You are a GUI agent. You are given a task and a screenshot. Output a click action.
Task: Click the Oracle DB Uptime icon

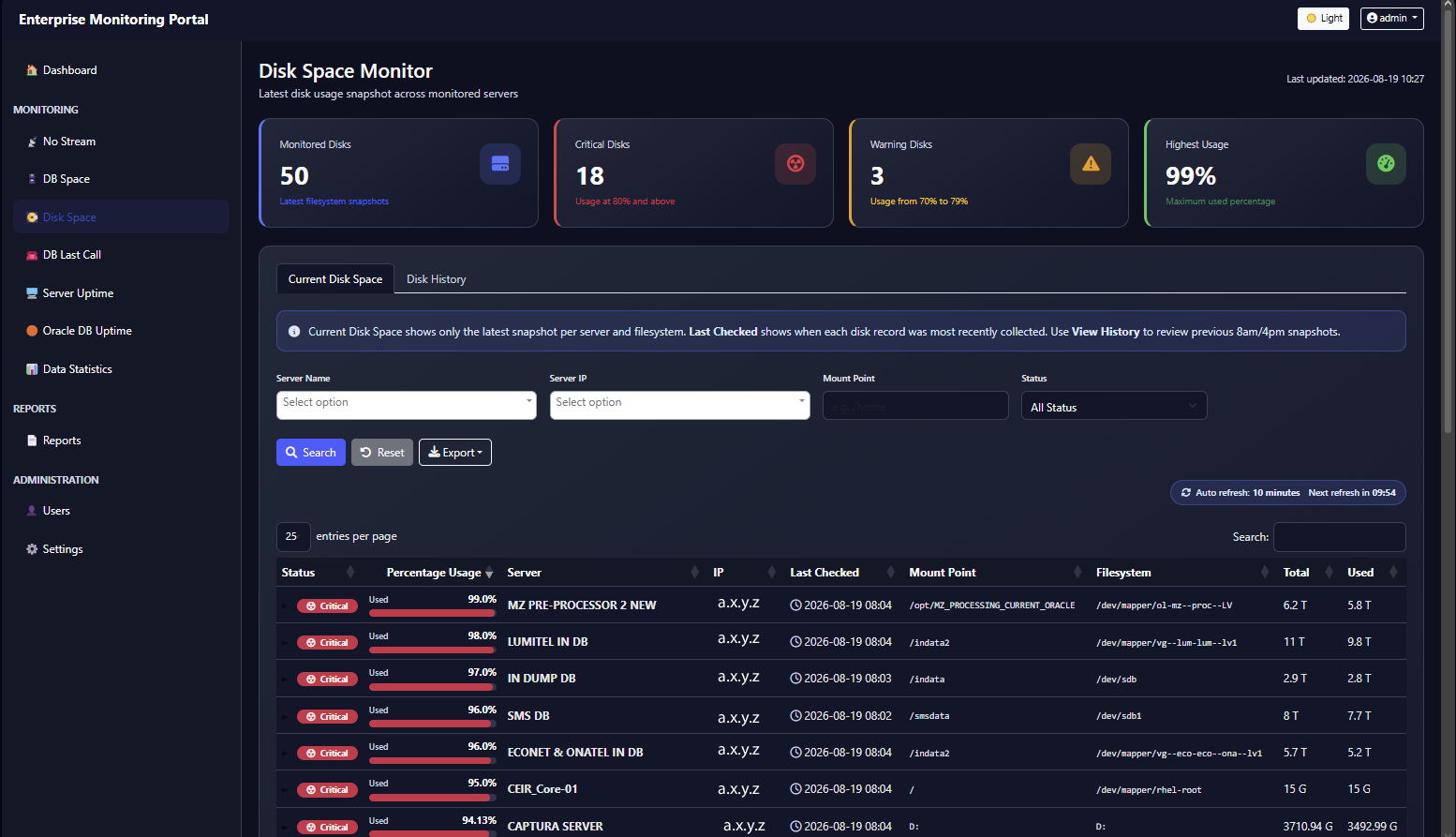point(32,331)
